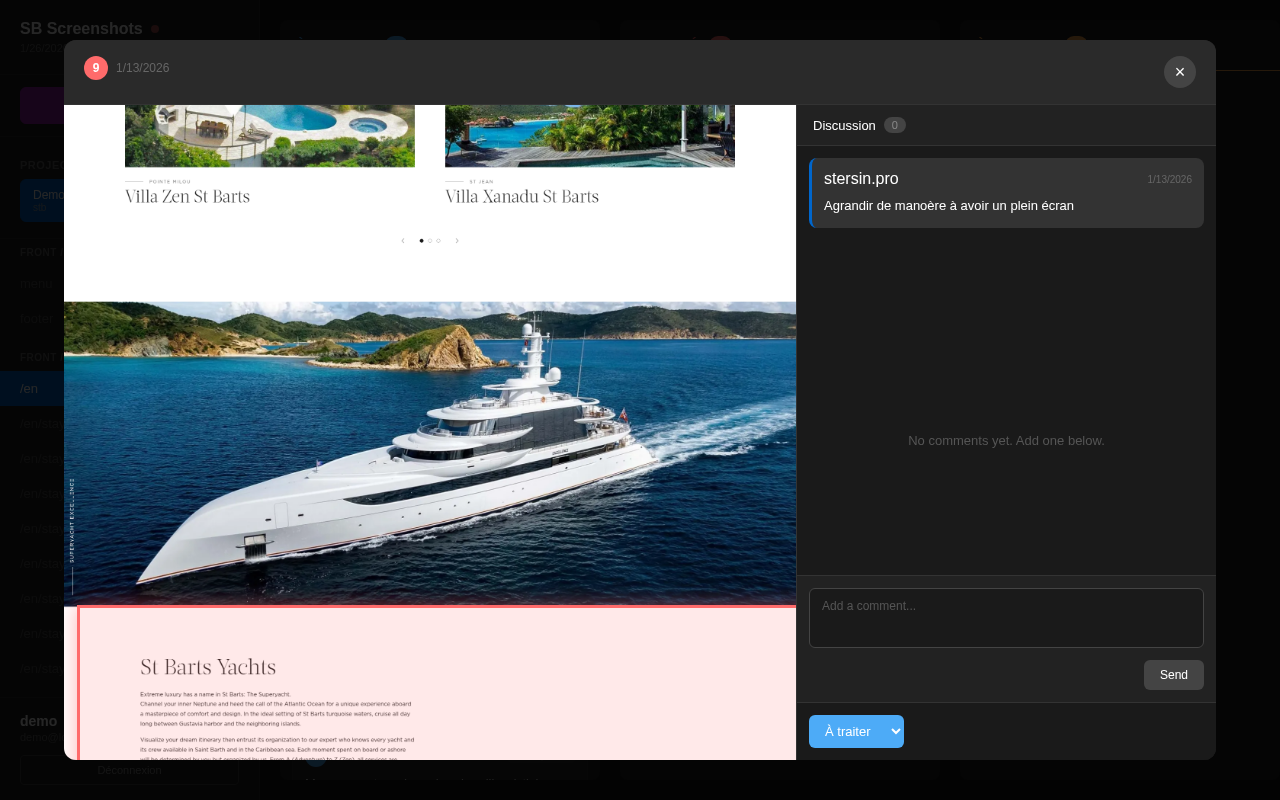Click the red number 9 badge
This screenshot has width=1280, height=800.
[96, 68]
